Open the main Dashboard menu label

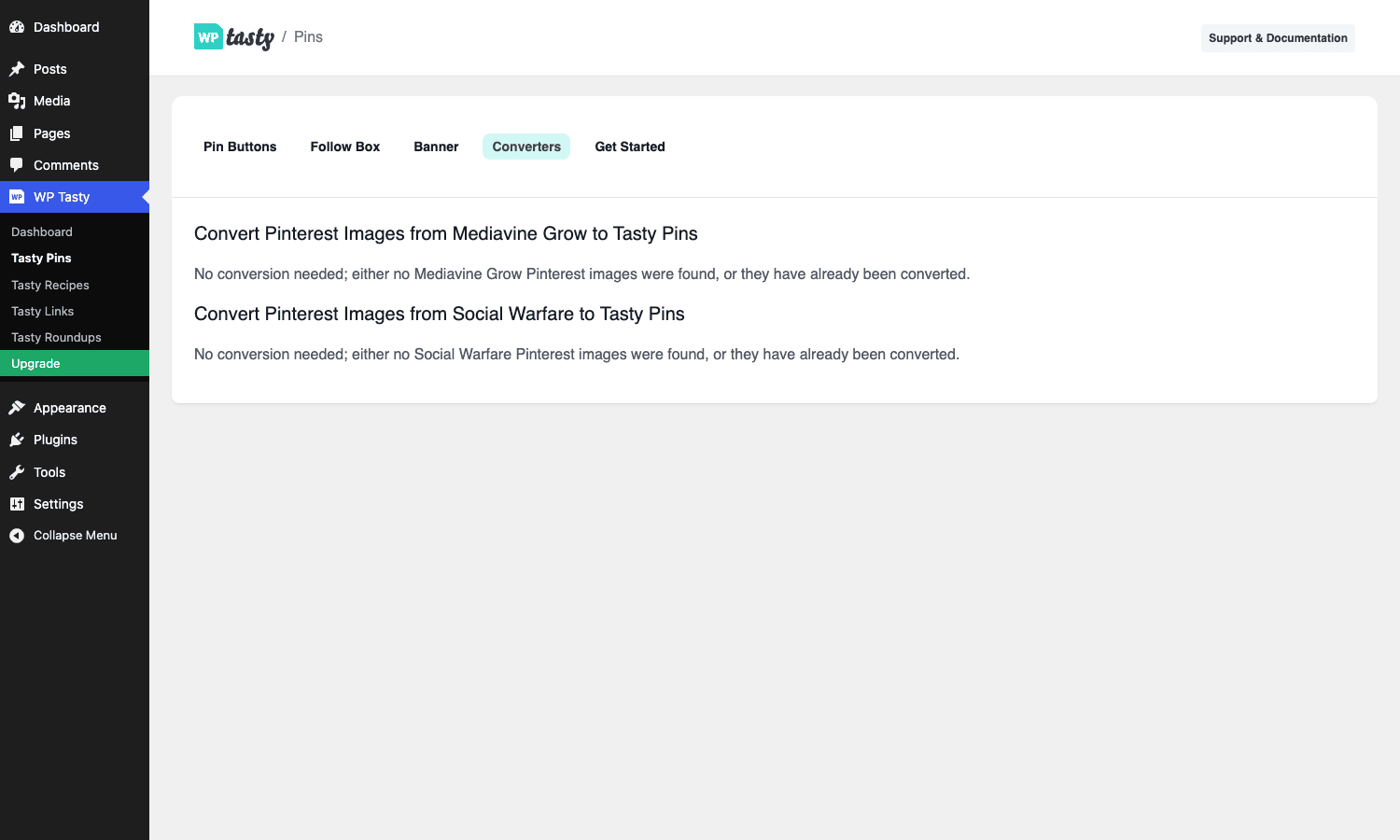click(66, 27)
